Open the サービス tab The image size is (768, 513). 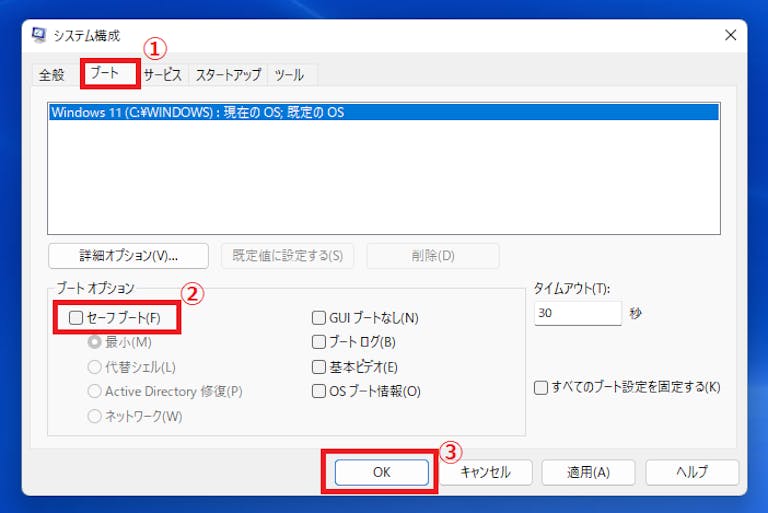163,75
